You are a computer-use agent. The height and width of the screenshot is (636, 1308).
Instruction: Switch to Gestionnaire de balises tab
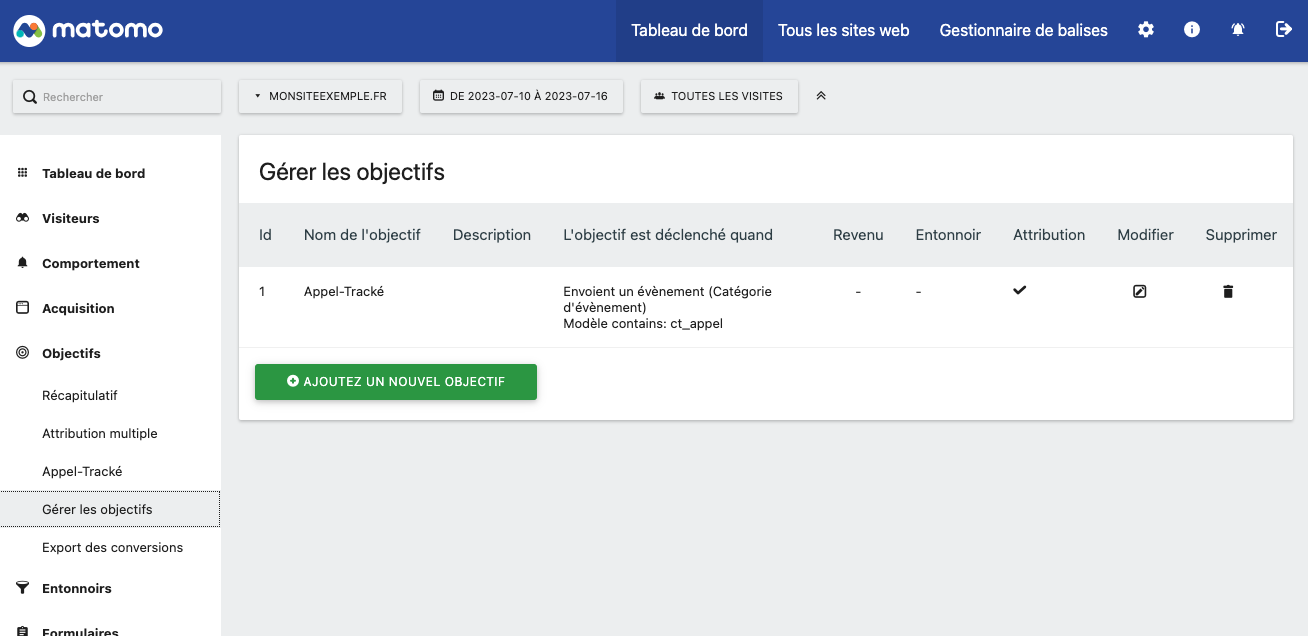coord(1024,30)
